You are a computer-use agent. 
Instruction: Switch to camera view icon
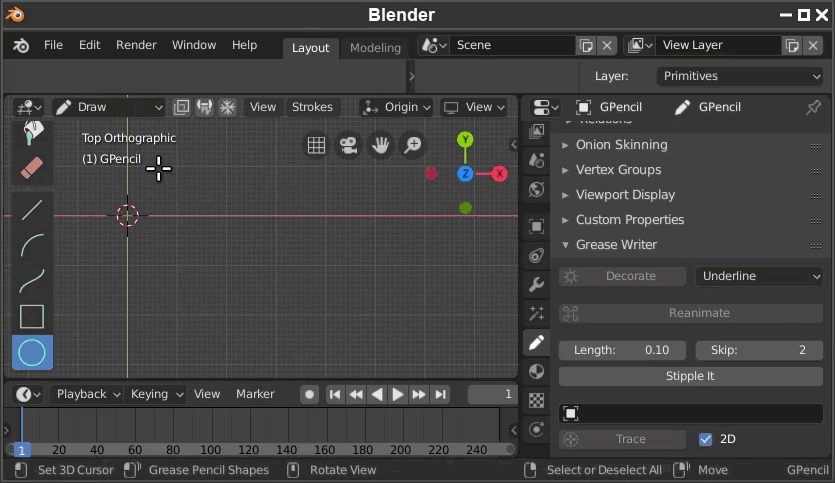[348, 145]
